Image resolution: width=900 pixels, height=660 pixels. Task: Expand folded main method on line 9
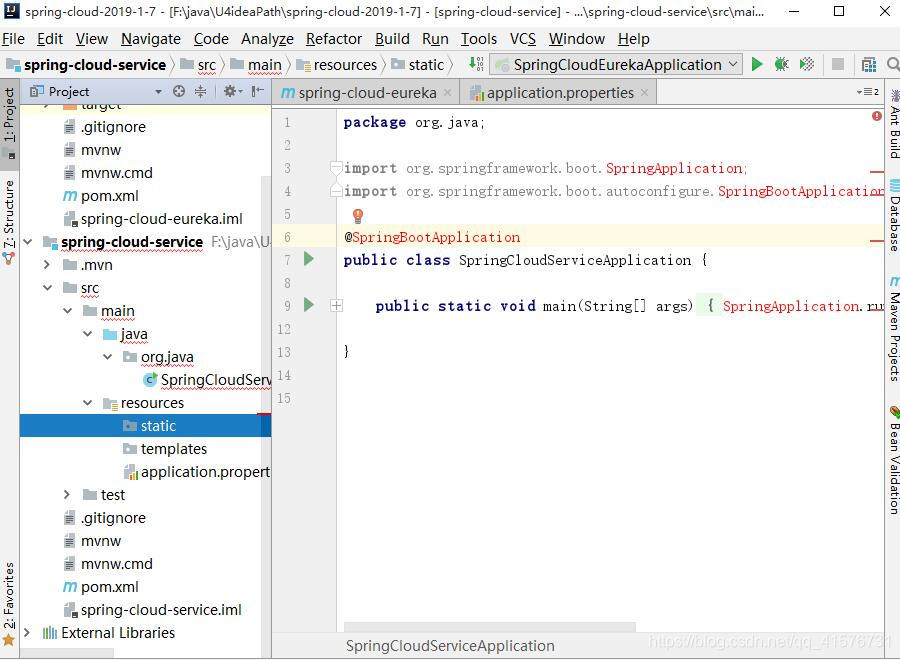pyautogui.click(x=337, y=306)
